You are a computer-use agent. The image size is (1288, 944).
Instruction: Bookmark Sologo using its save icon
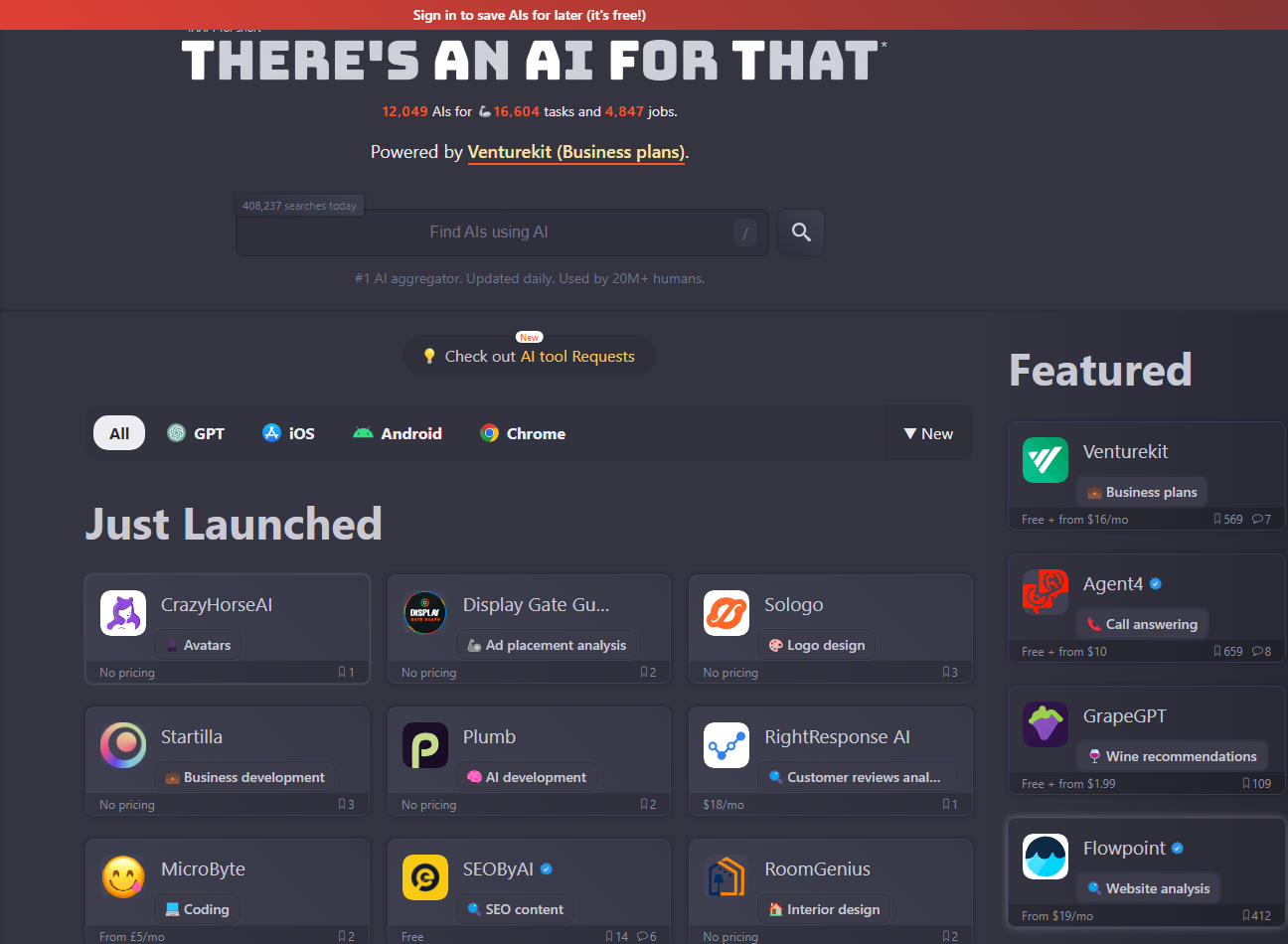[x=946, y=673]
